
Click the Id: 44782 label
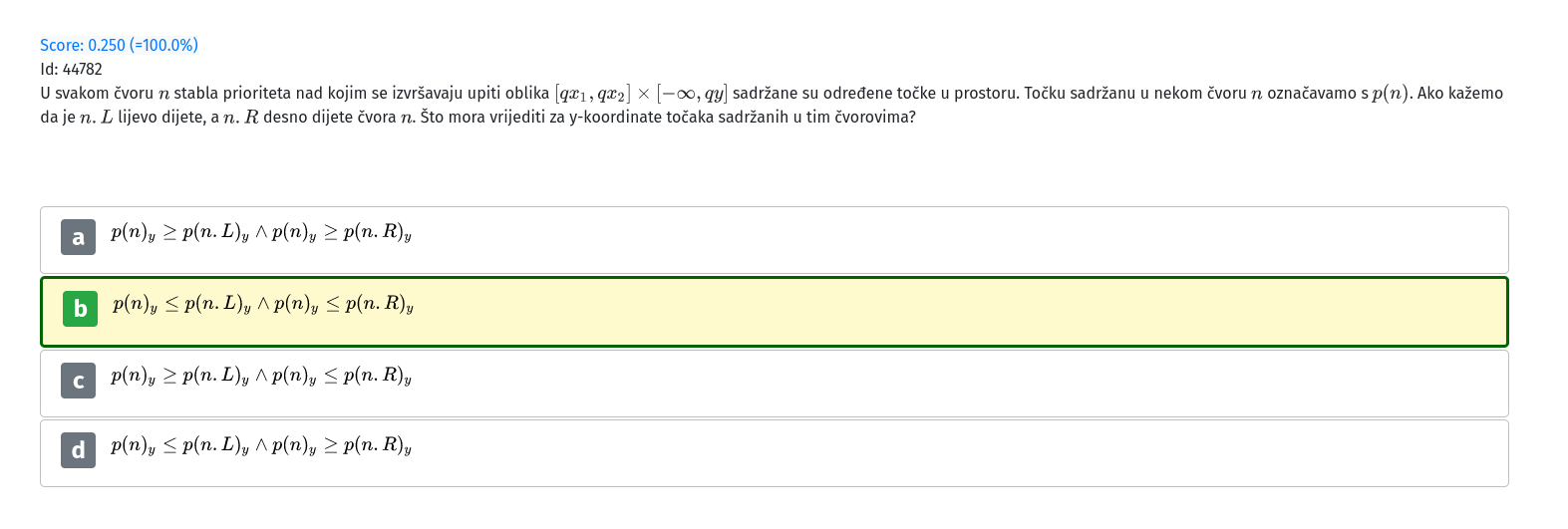pyautogui.click(x=71, y=69)
